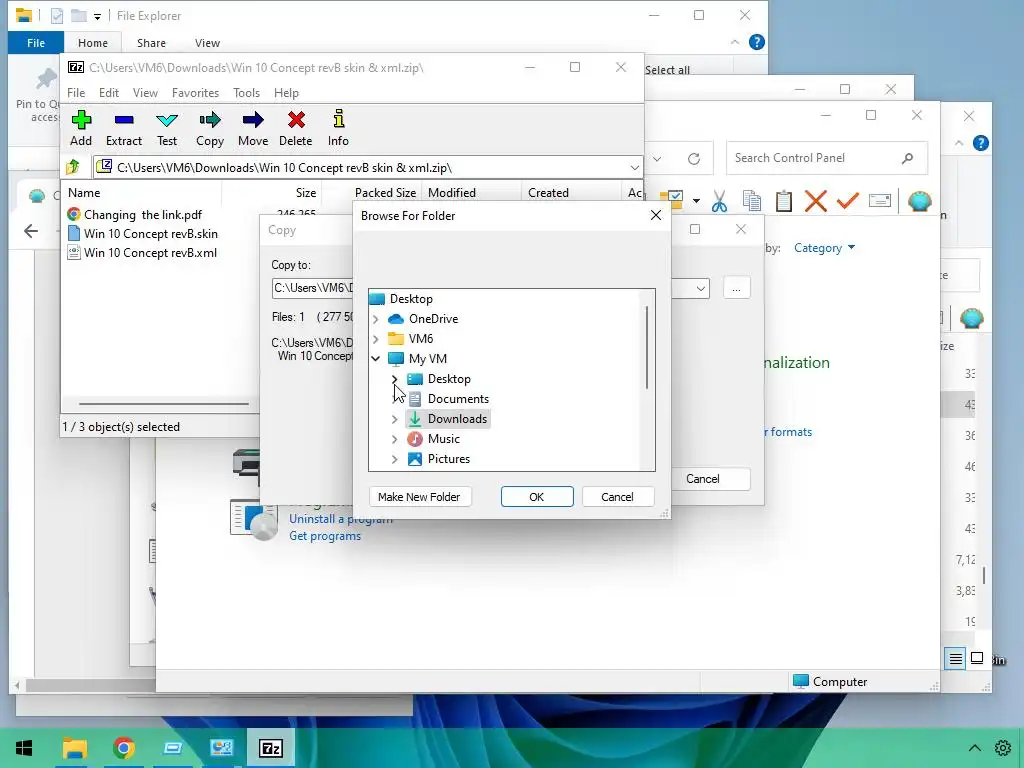This screenshot has width=1024, height=768.
Task: Open the settings gear in system tray
Action: point(1003,748)
